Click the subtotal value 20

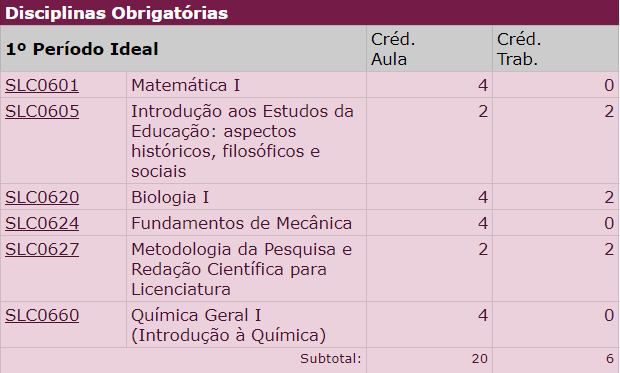pos(479,359)
